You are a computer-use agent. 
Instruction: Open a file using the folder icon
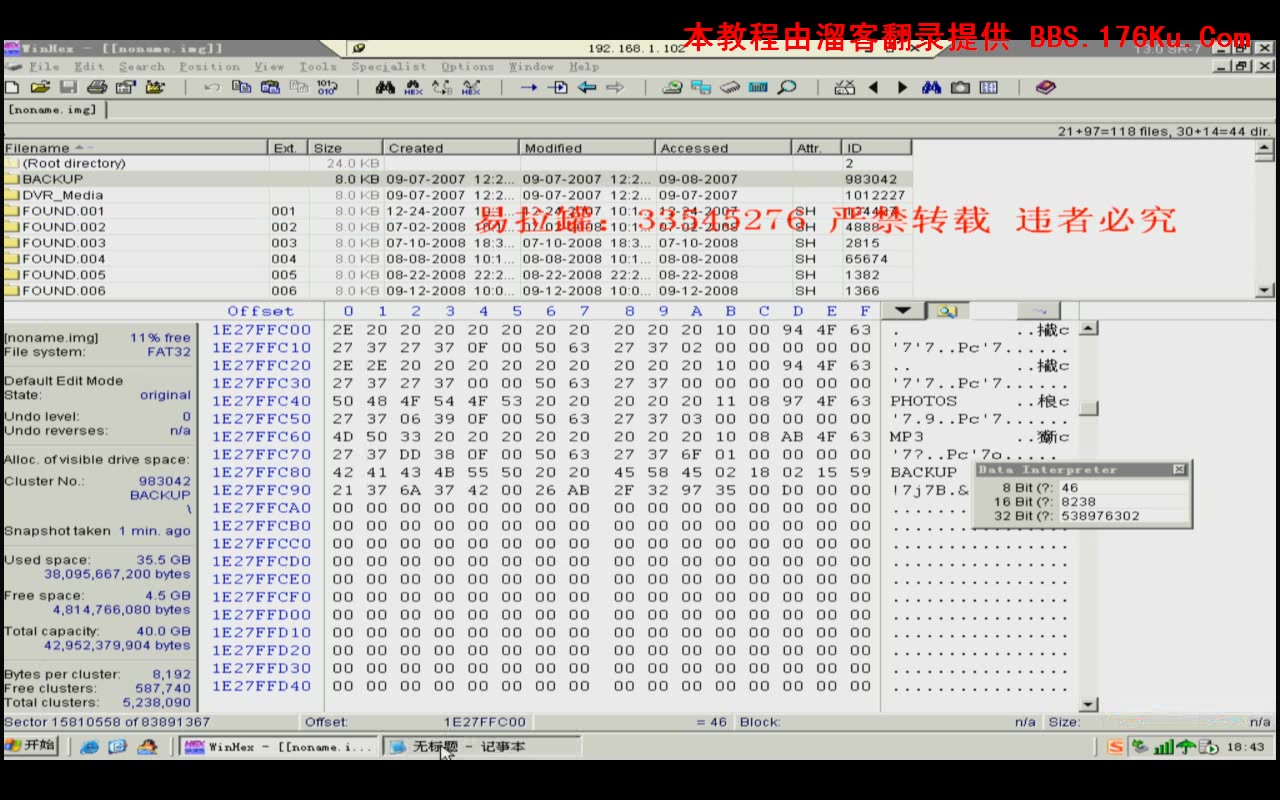coord(40,88)
